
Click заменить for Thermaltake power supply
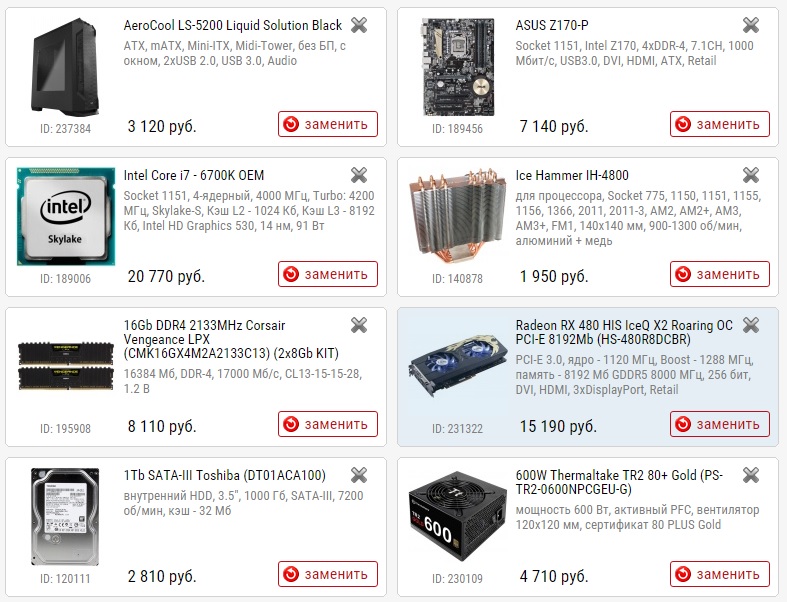coord(720,574)
